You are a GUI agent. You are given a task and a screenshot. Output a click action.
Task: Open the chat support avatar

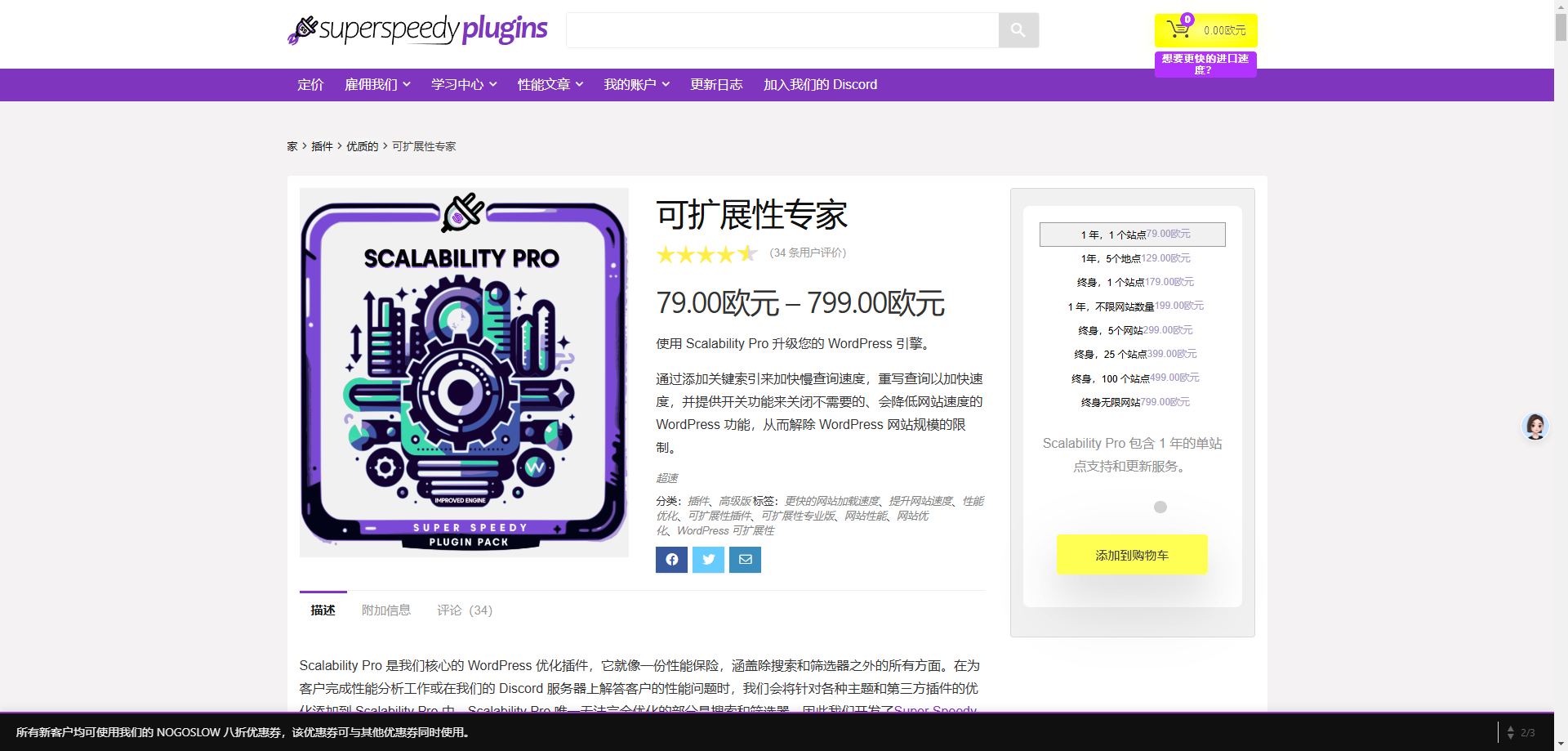click(1535, 427)
